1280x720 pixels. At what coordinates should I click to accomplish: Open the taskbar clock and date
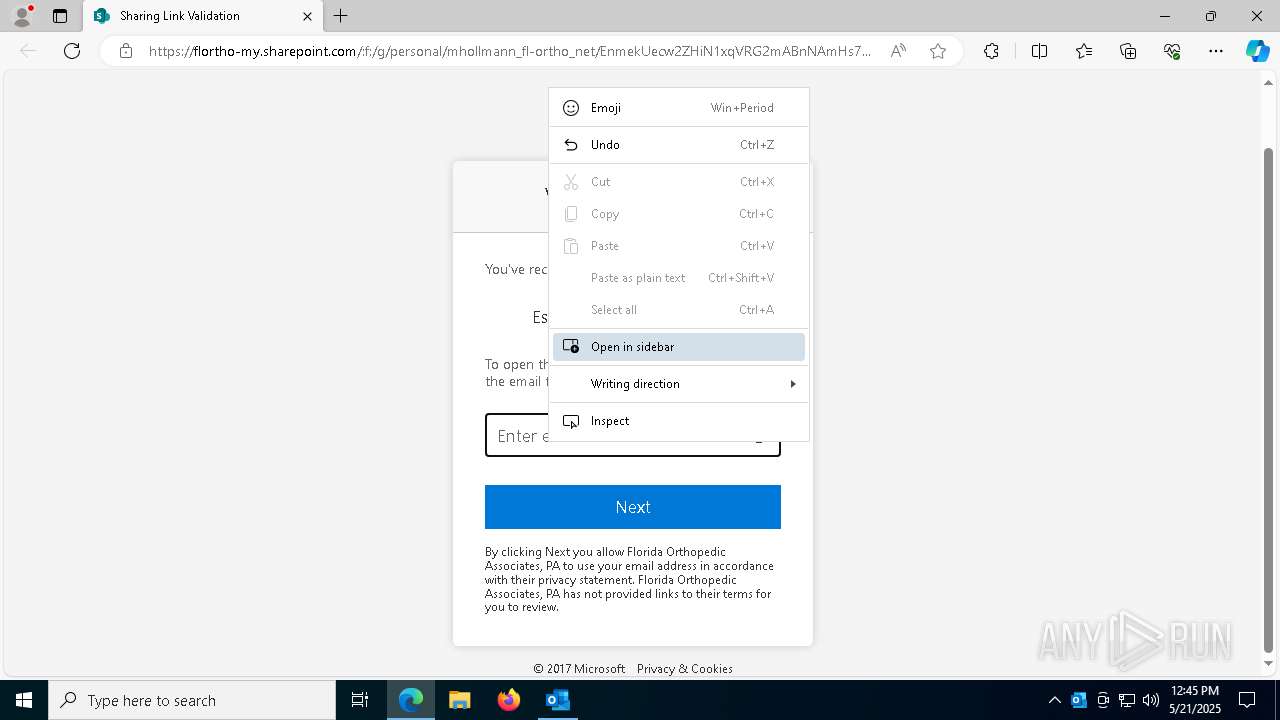tap(1194, 700)
